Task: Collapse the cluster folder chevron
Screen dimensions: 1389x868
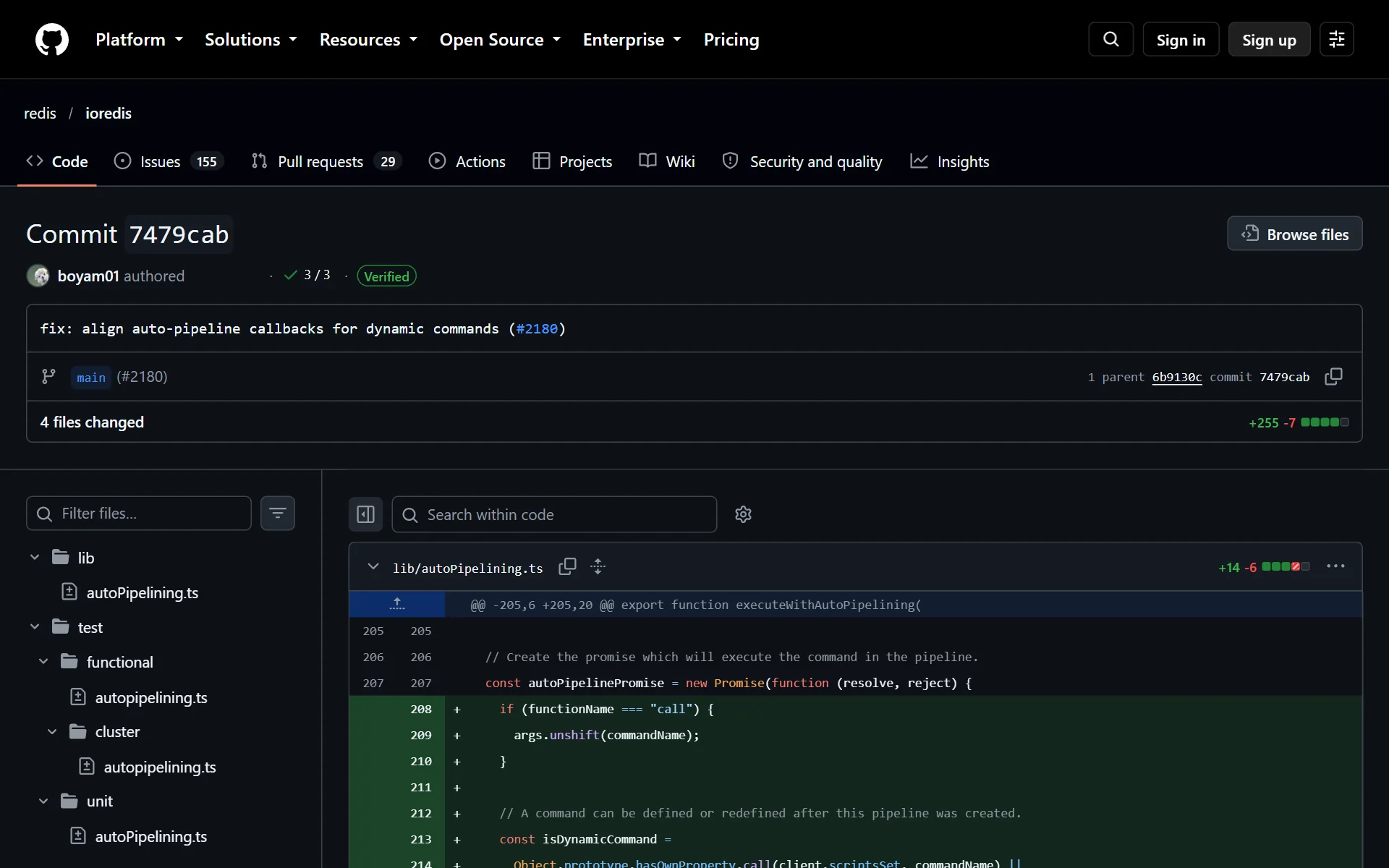Action: (x=52, y=731)
